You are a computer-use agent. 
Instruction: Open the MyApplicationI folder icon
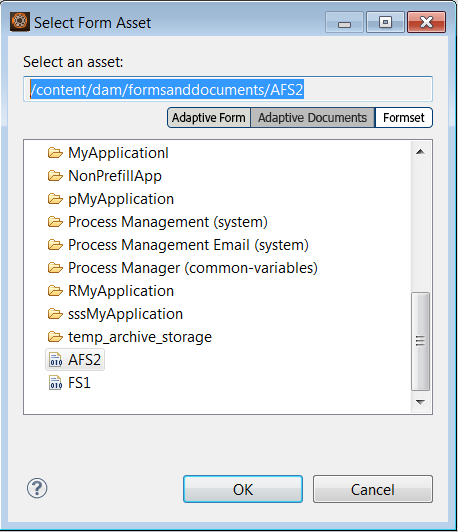55,153
